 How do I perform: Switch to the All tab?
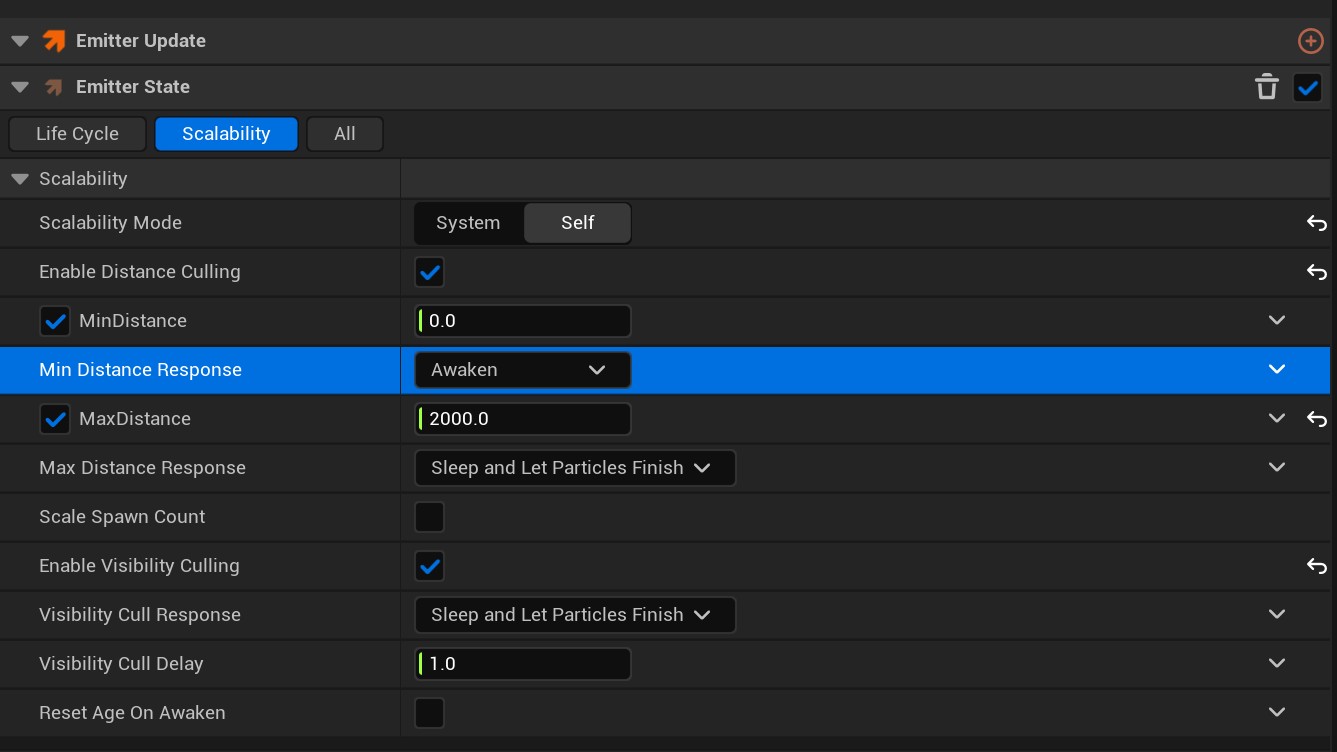click(x=344, y=133)
